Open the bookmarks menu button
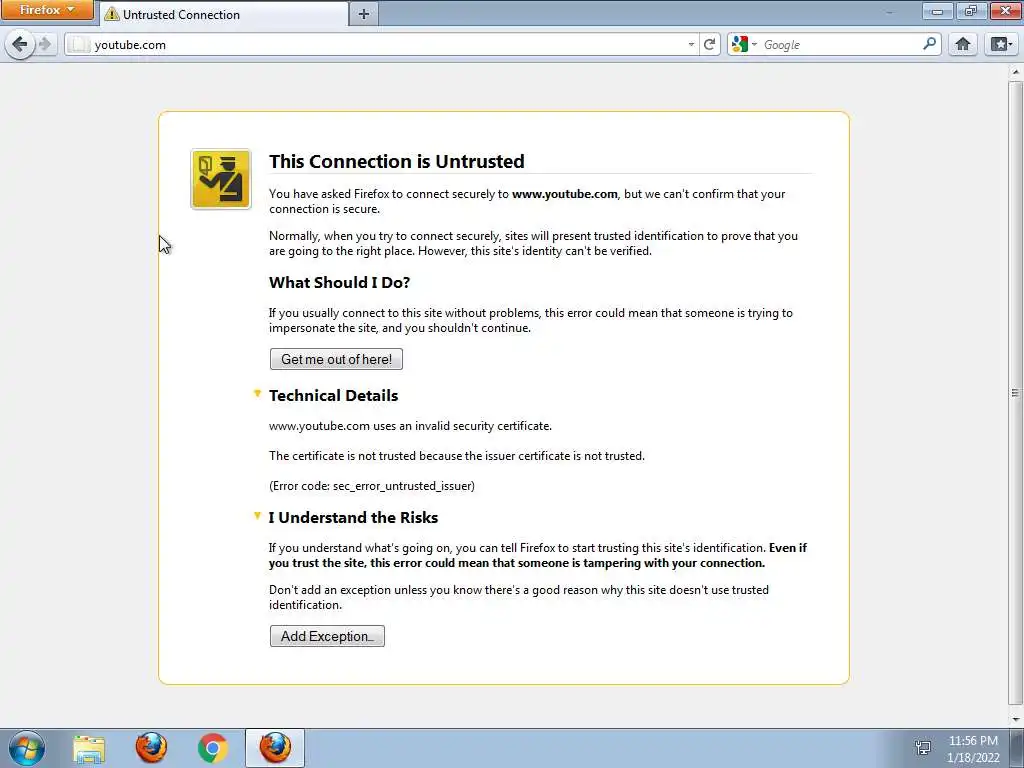 click(x=1001, y=44)
